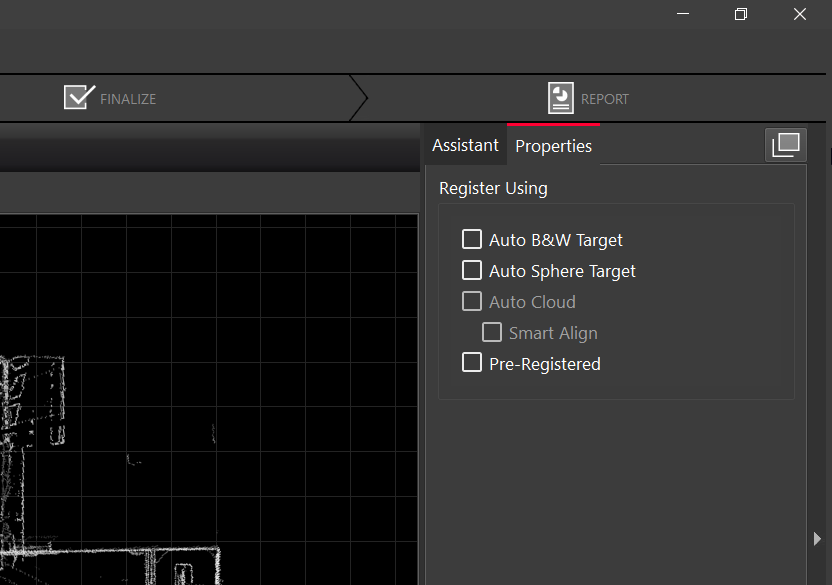
Task: Expand the side panel arrow
Action: coord(817,539)
